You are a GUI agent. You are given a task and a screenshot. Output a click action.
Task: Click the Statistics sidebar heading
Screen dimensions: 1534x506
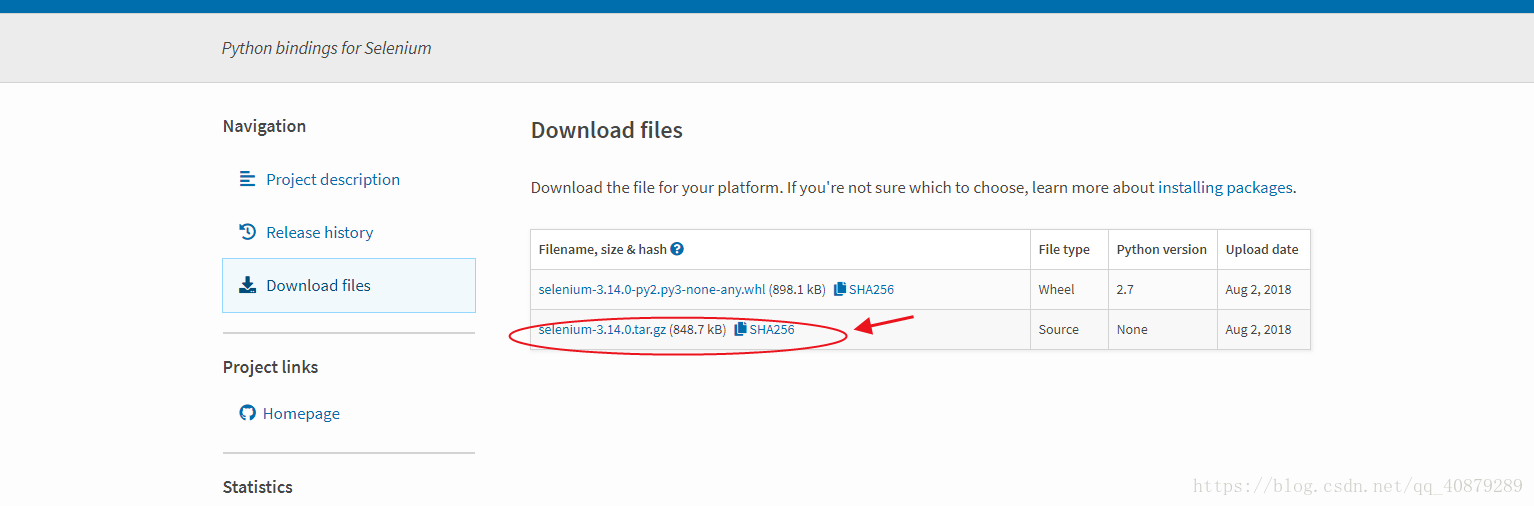pyautogui.click(x=258, y=488)
